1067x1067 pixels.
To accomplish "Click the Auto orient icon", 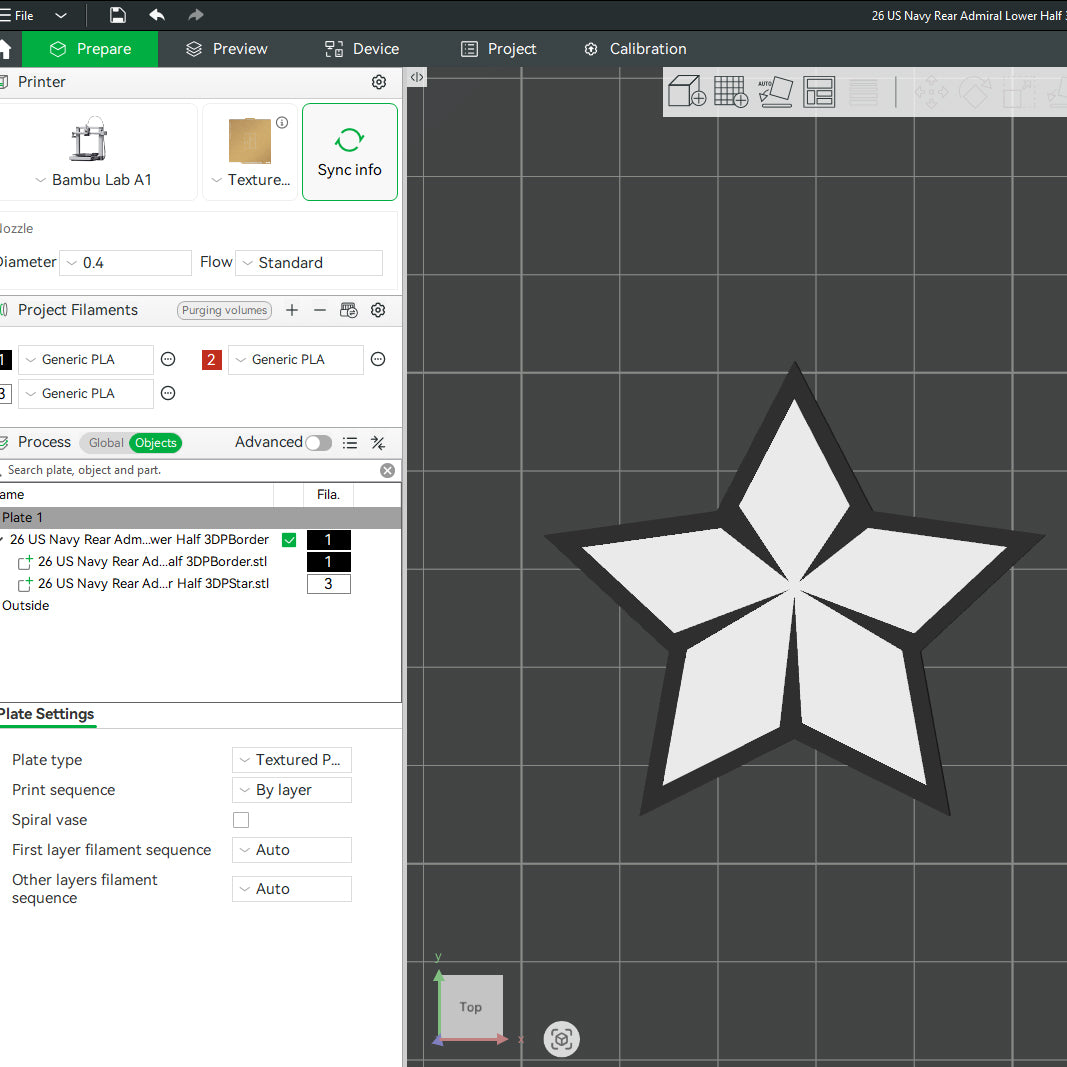I will pos(775,91).
